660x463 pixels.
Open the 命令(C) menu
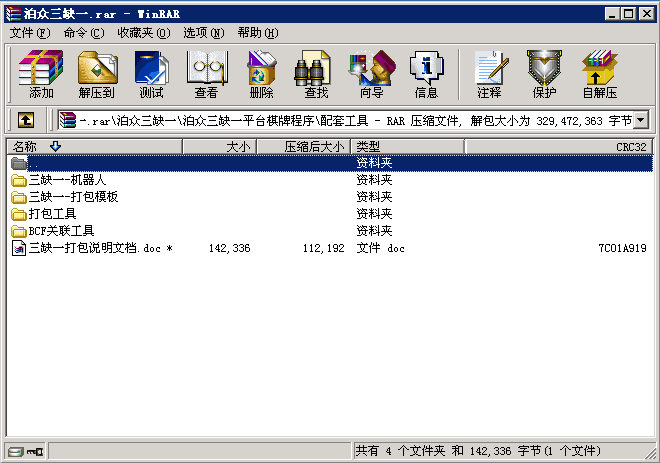(84, 33)
